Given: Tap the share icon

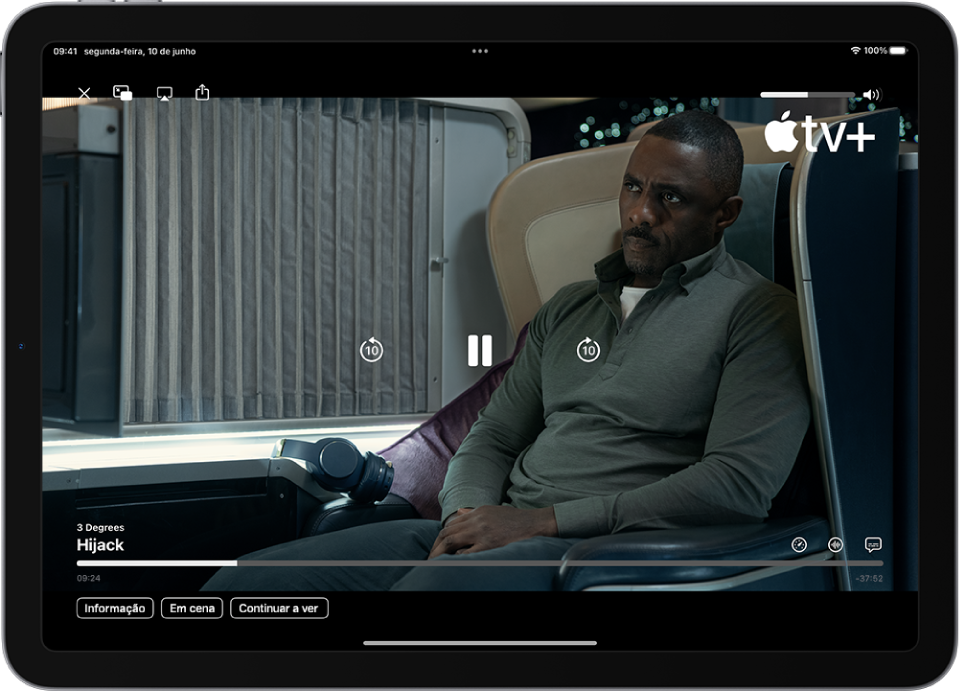Looking at the screenshot, I should [202, 92].
